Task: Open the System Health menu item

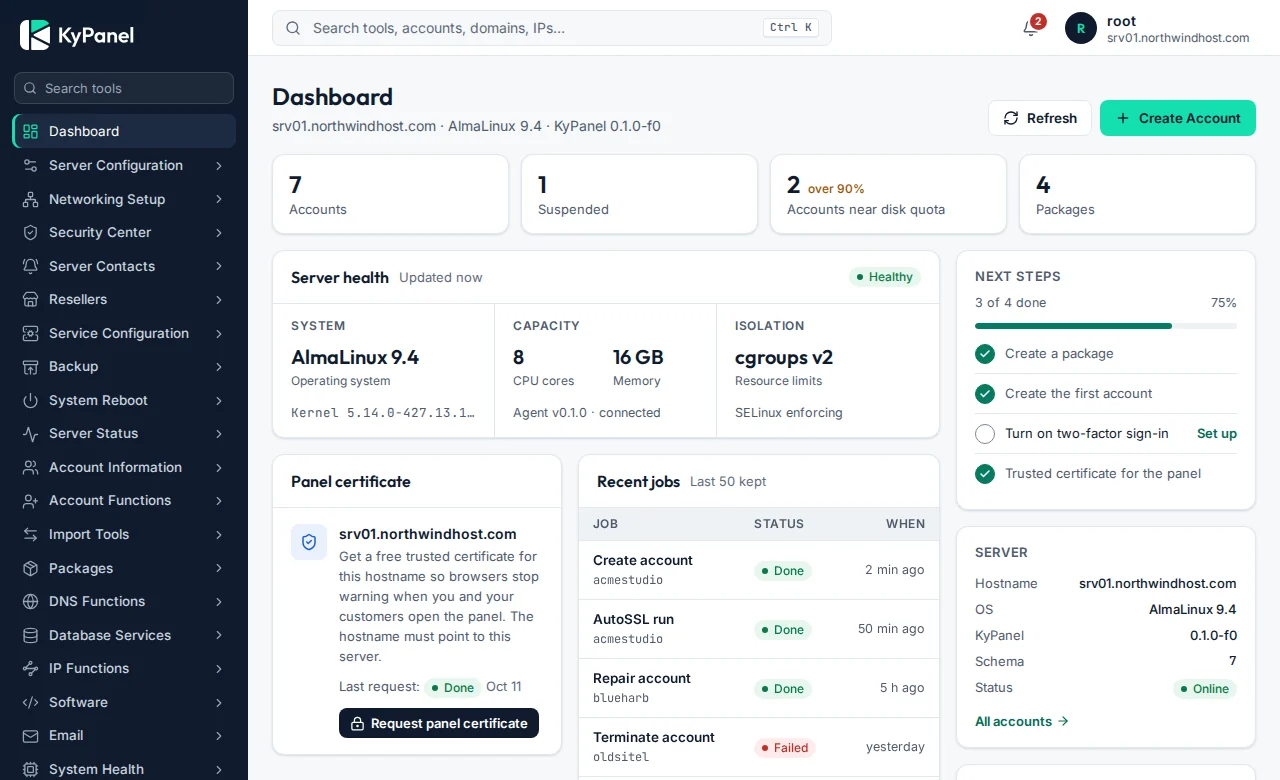Action: click(x=124, y=769)
